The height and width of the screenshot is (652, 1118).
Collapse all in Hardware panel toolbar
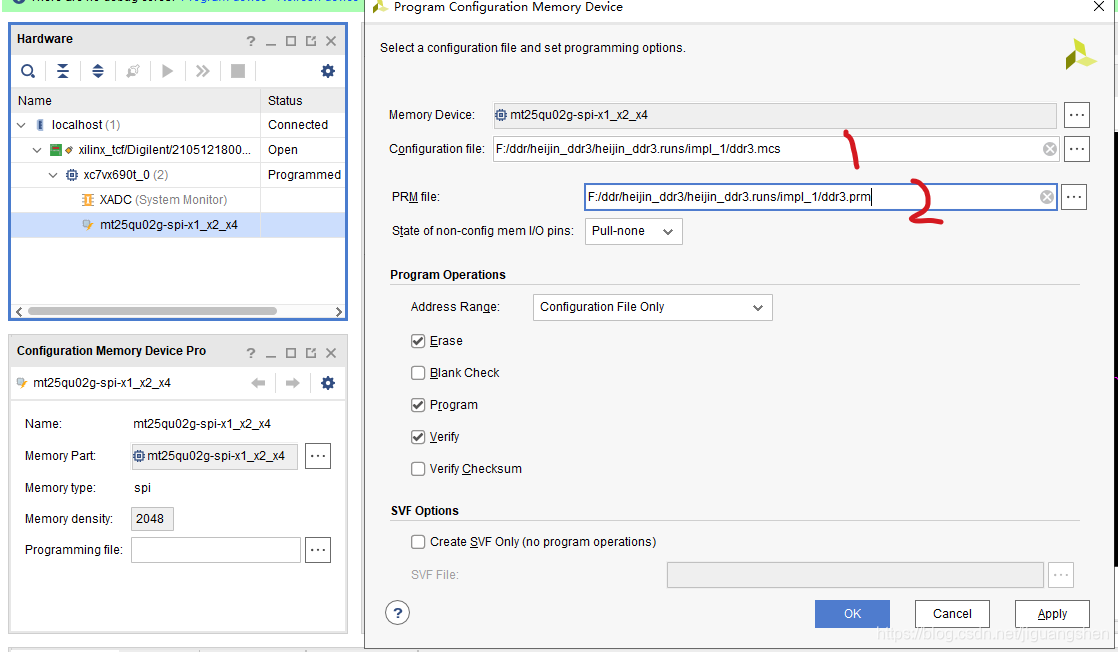[x=63, y=71]
